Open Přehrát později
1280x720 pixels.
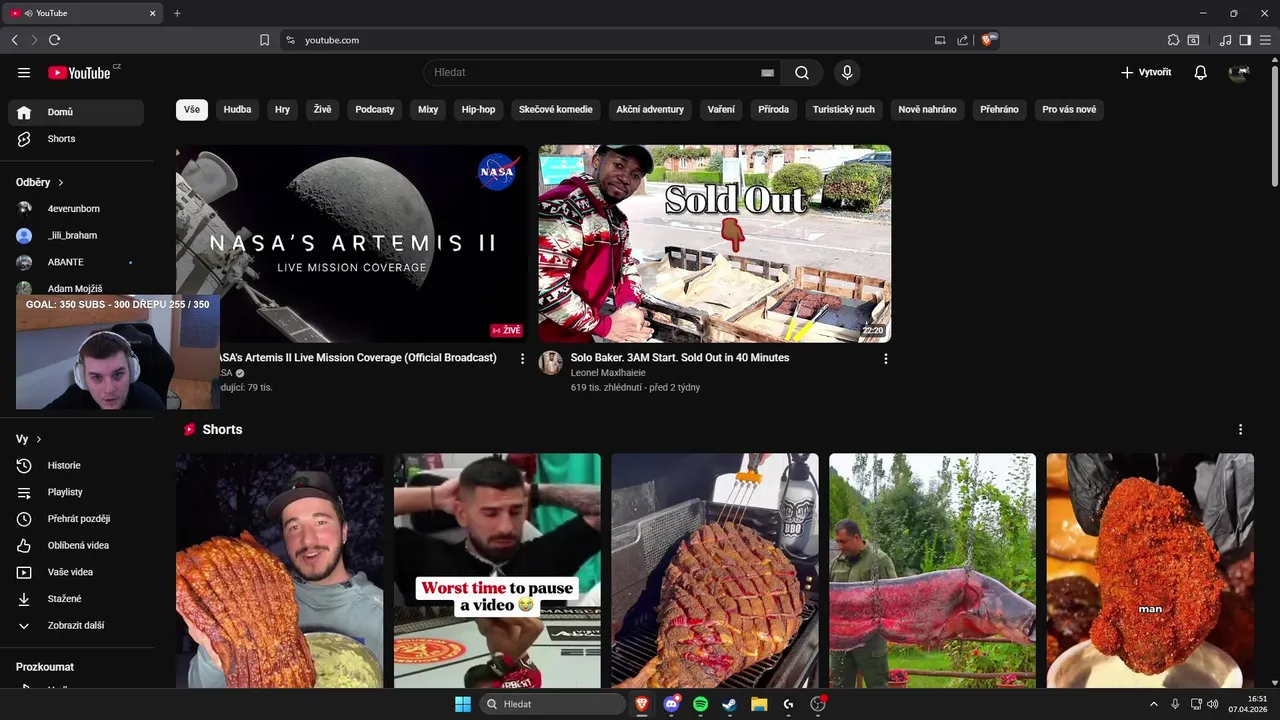(x=76, y=519)
